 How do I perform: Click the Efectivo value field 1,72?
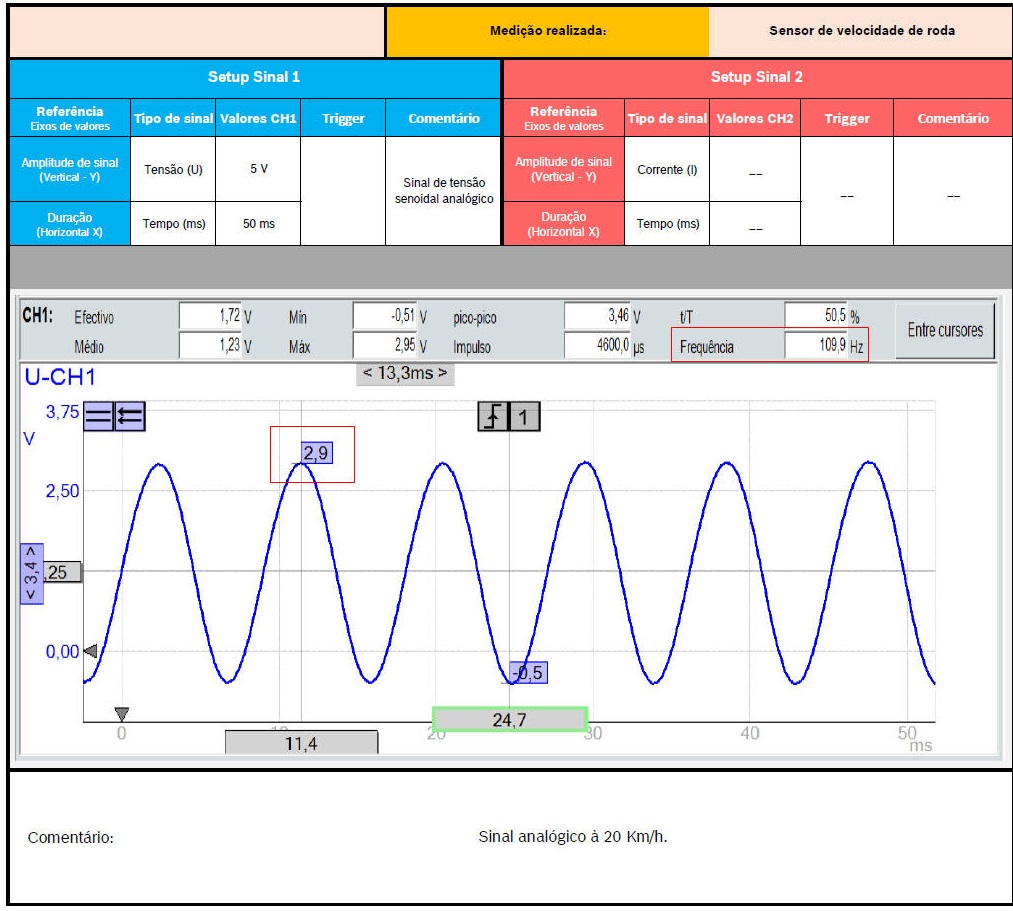(210, 317)
